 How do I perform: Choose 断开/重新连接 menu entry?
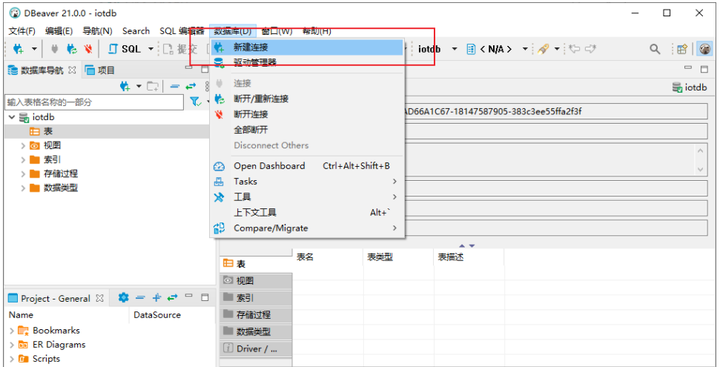pyautogui.click(x=307, y=99)
